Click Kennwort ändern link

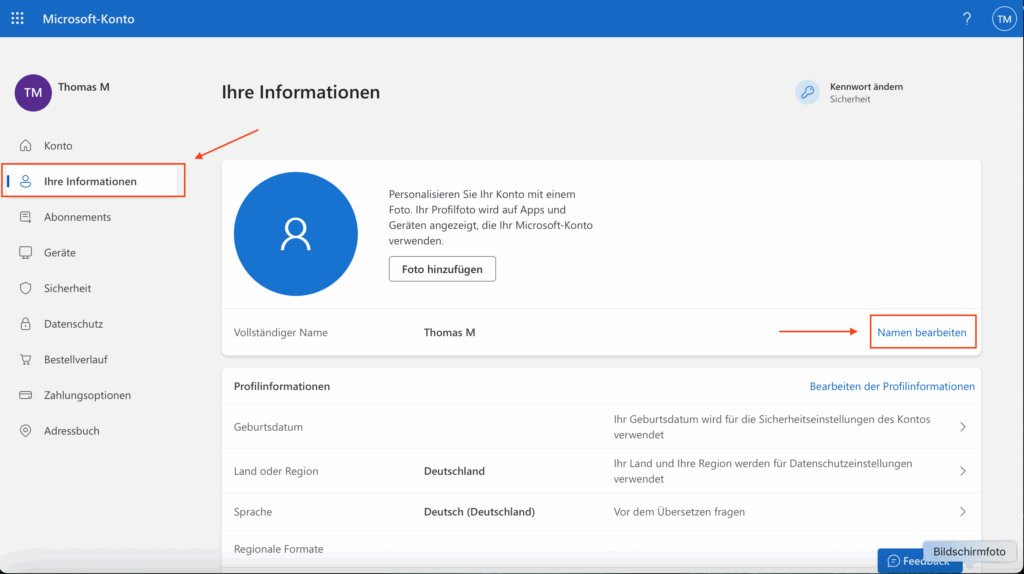pos(866,86)
